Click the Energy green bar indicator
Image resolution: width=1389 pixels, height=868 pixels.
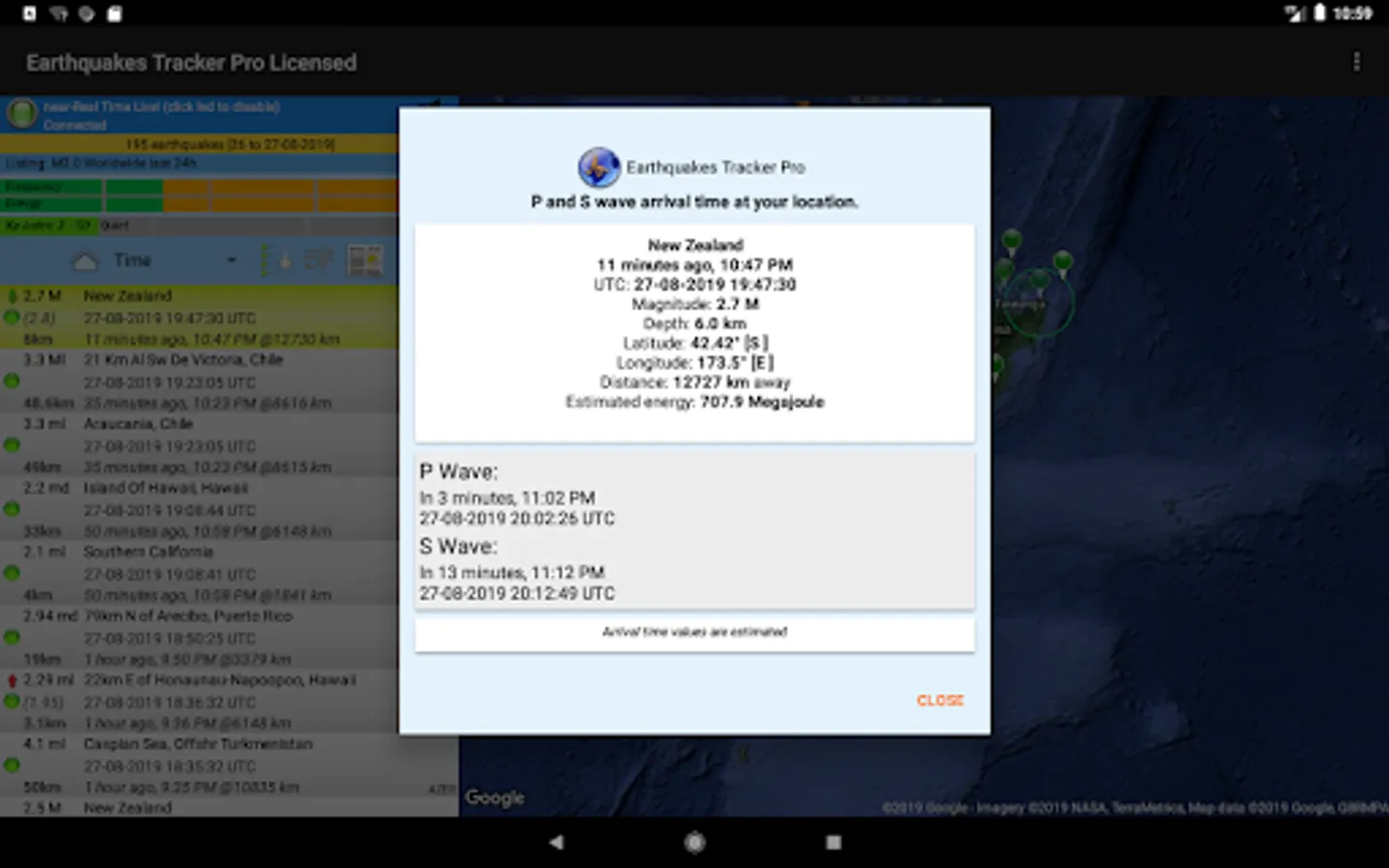coord(81,203)
